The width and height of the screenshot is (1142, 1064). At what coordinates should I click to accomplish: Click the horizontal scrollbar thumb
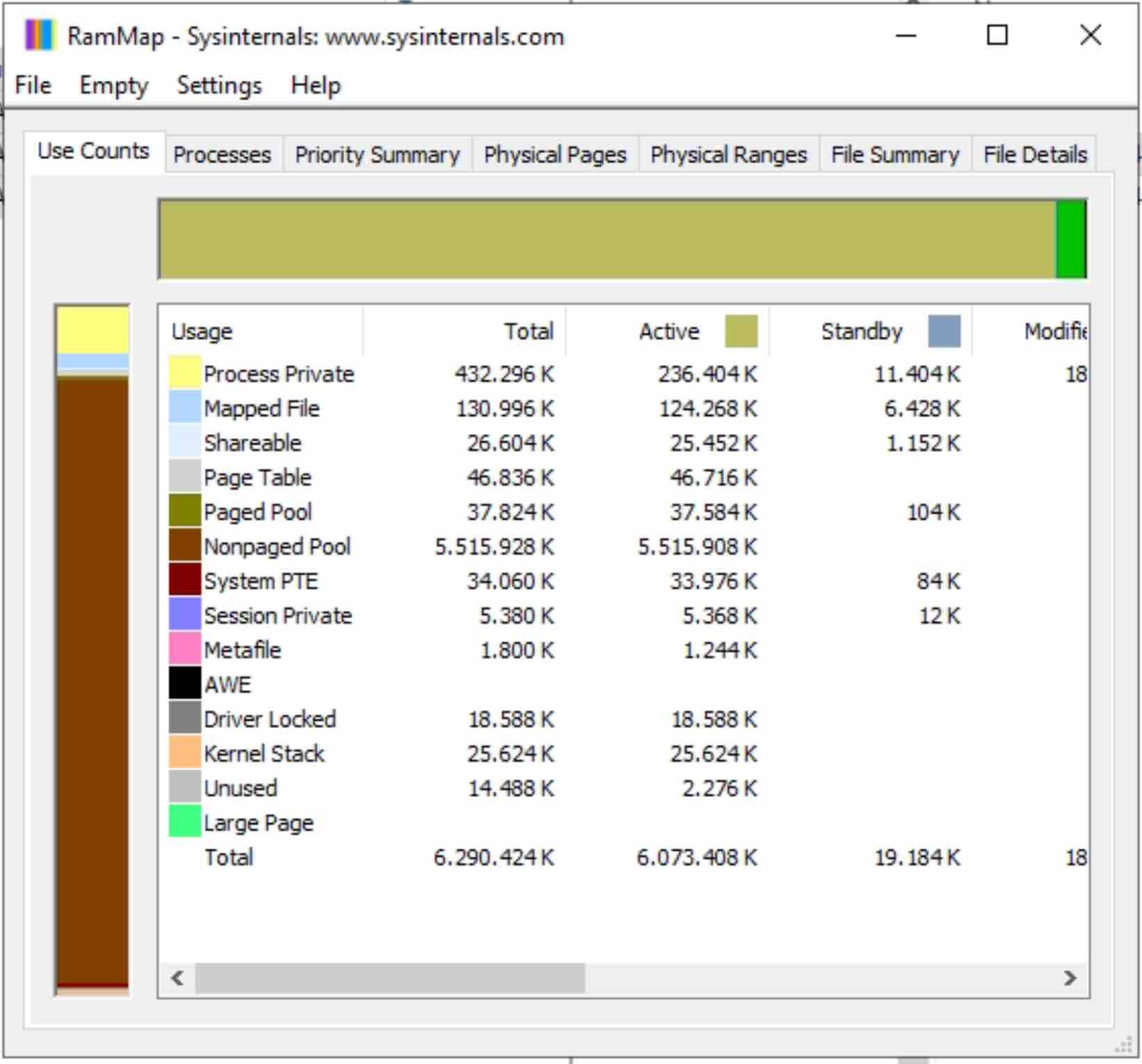pyautogui.click(x=390, y=978)
